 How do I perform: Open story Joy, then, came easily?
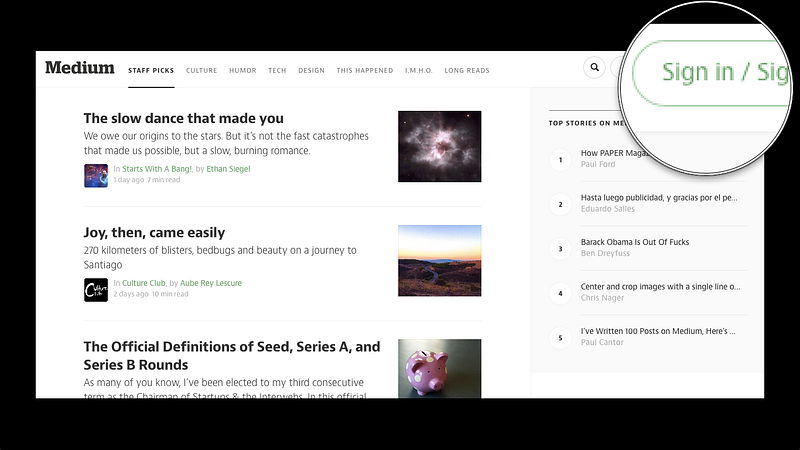pos(155,233)
